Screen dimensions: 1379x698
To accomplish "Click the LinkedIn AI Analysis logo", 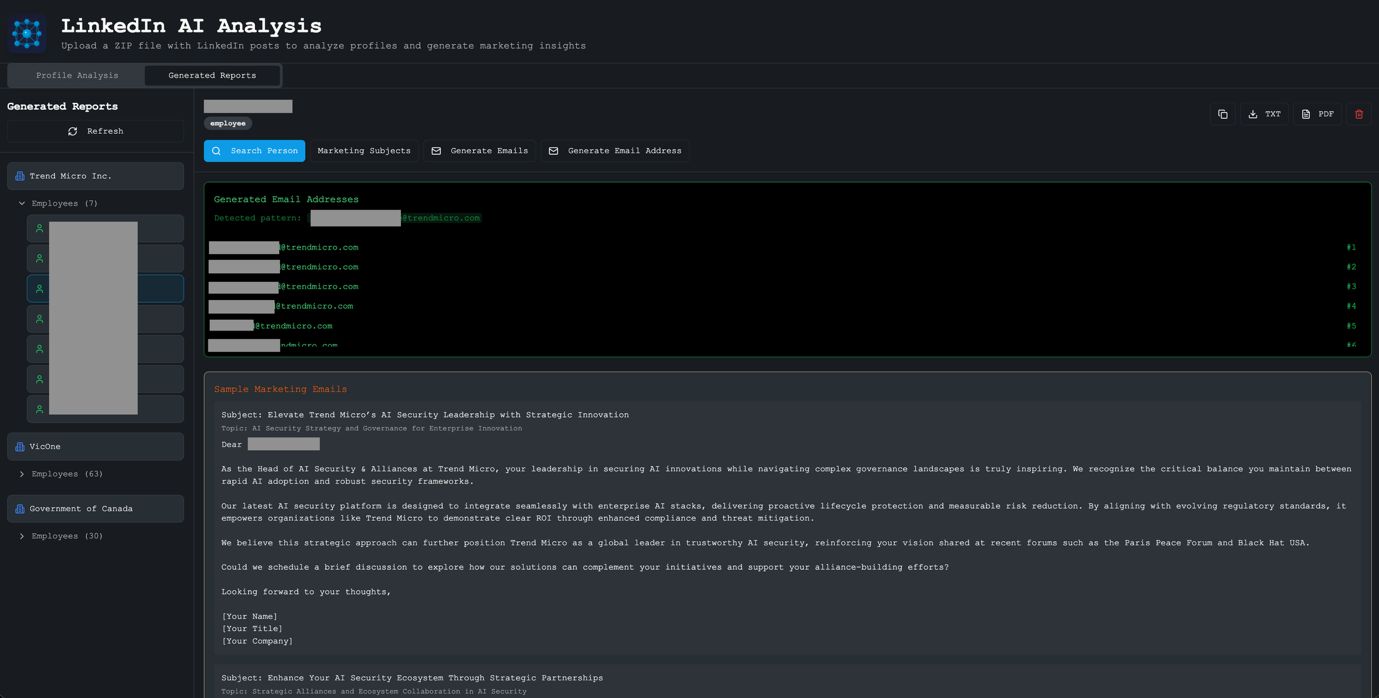I will point(27,33).
